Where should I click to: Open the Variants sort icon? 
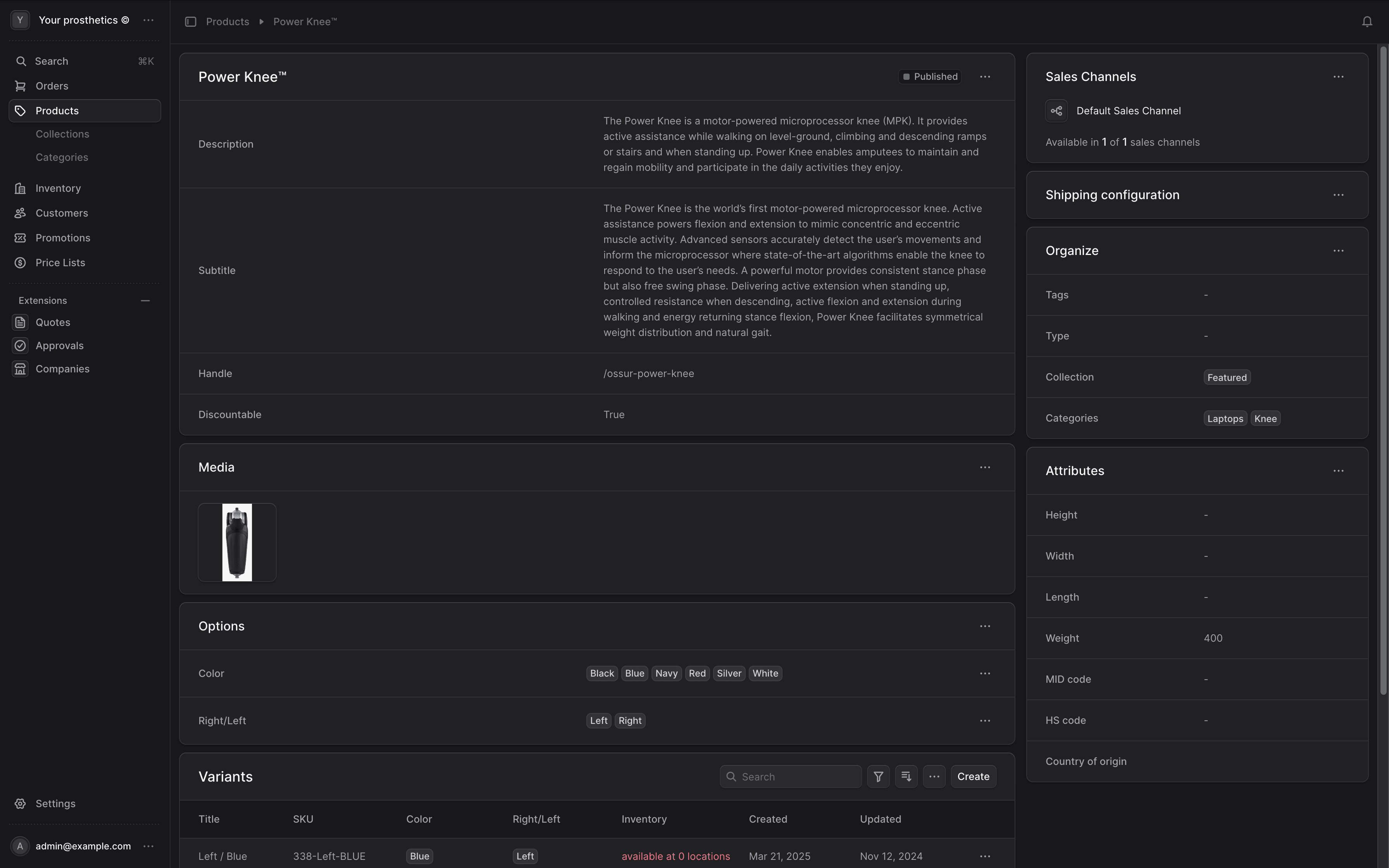(x=906, y=777)
